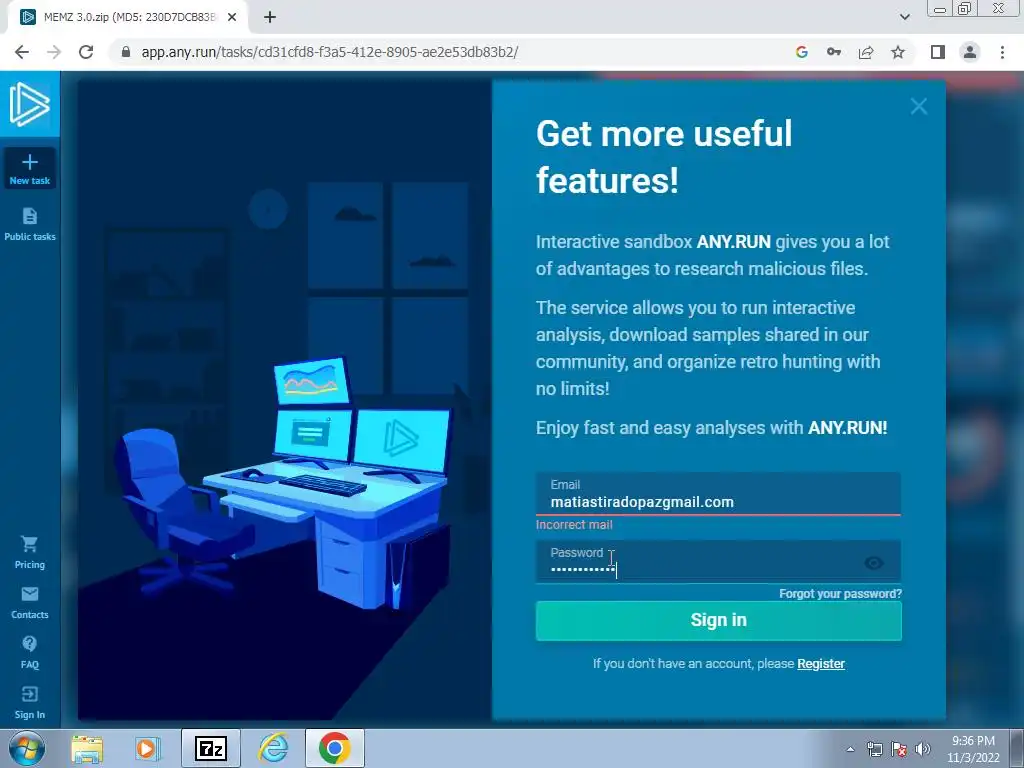Click the Google icon in the address bar

point(802,52)
